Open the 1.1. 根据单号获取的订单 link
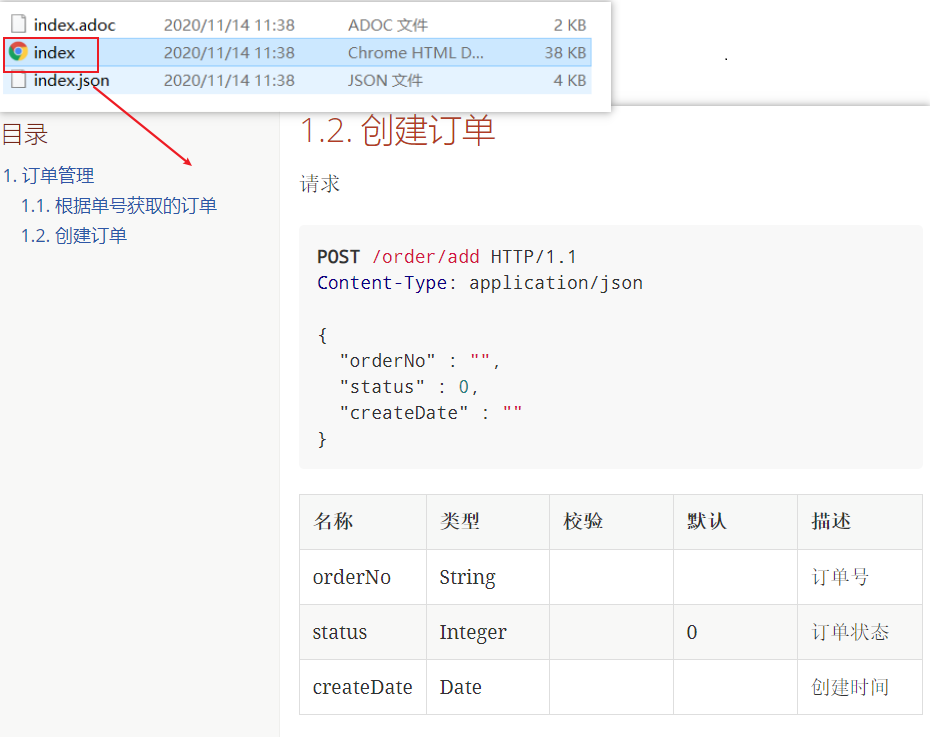The height and width of the screenshot is (737, 930). (x=119, y=206)
